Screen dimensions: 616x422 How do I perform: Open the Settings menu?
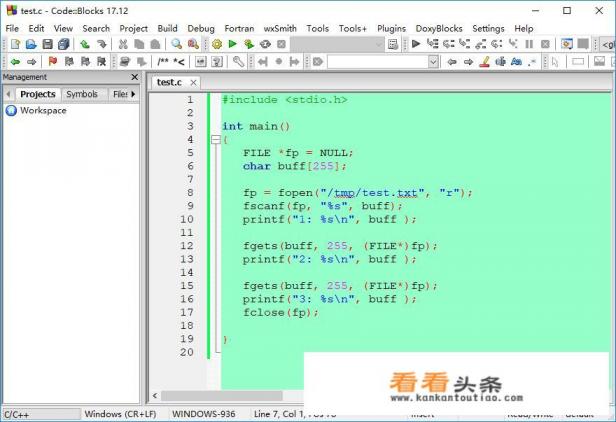click(x=488, y=28)
